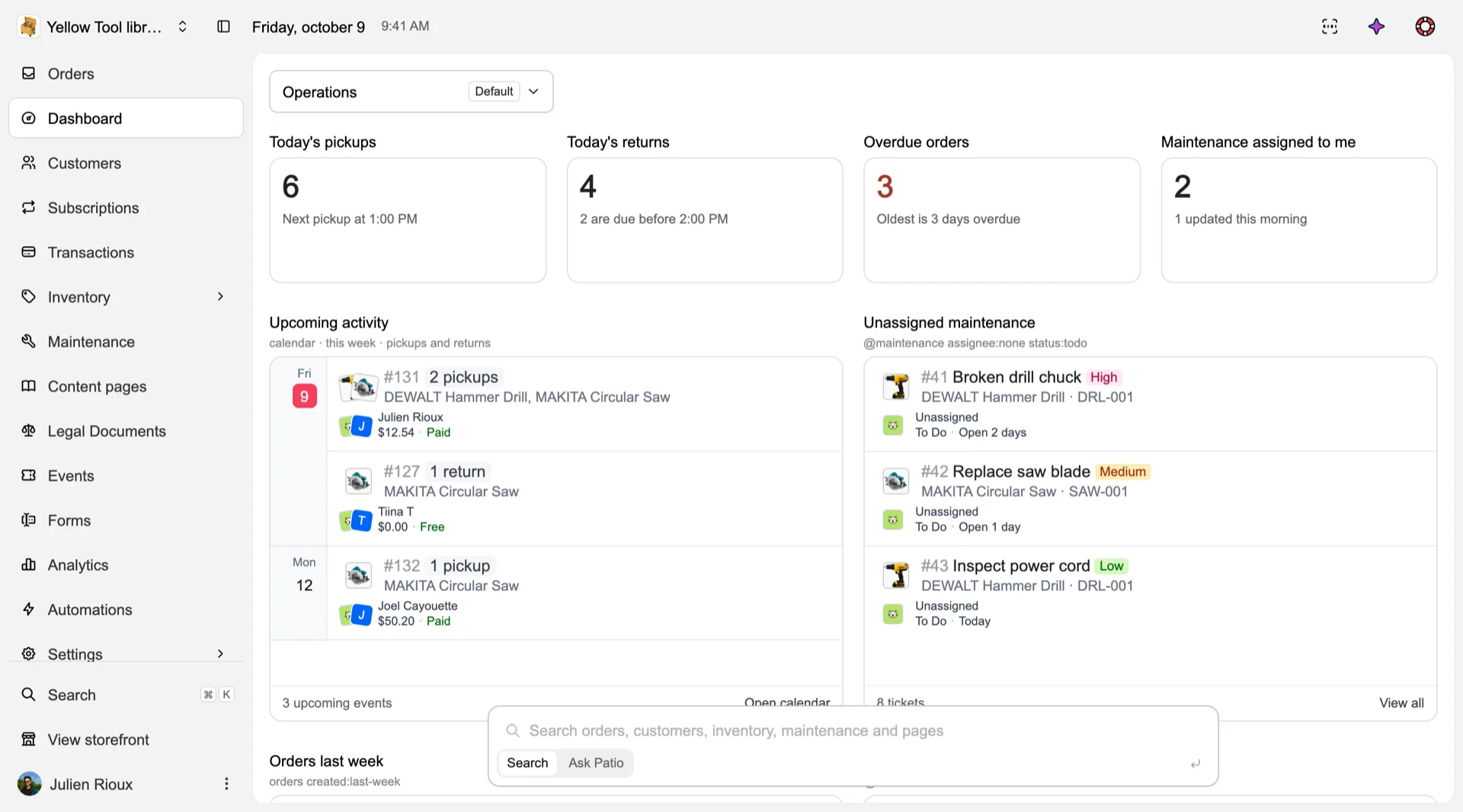Open the Overdue orders card
Screen dimensions: 1463x812
point(1002,220)
